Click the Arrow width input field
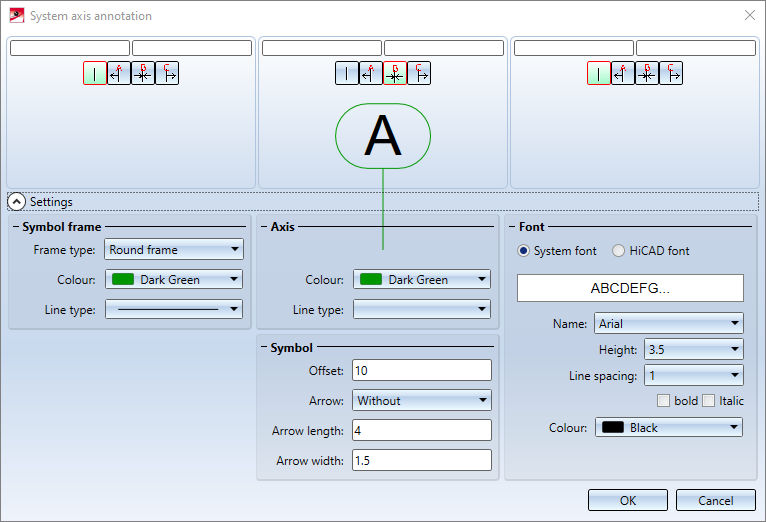This screenshot has height=522, width=766. pyautogui.click(x=422, y=460)
